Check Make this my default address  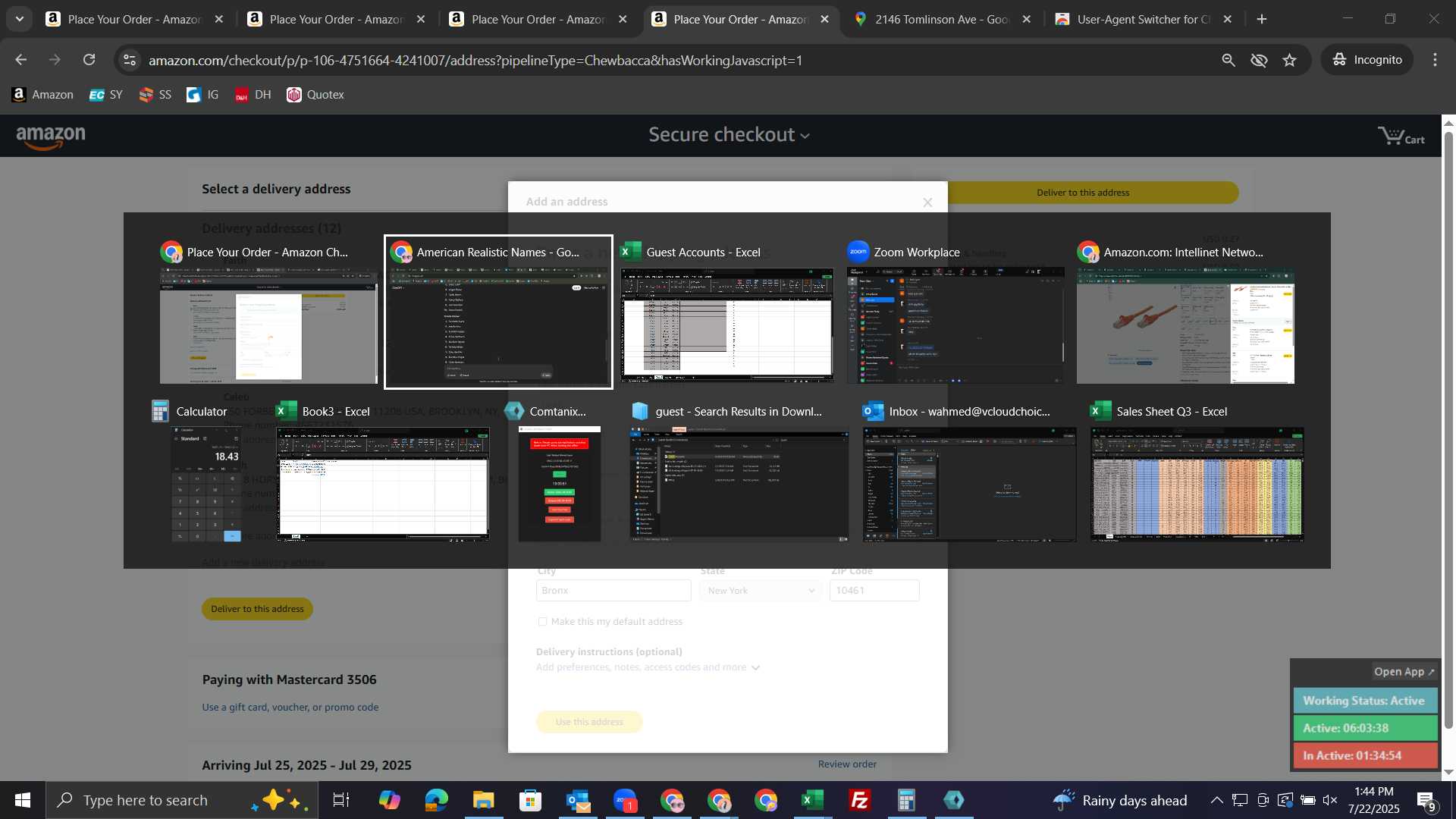[542, 622]
